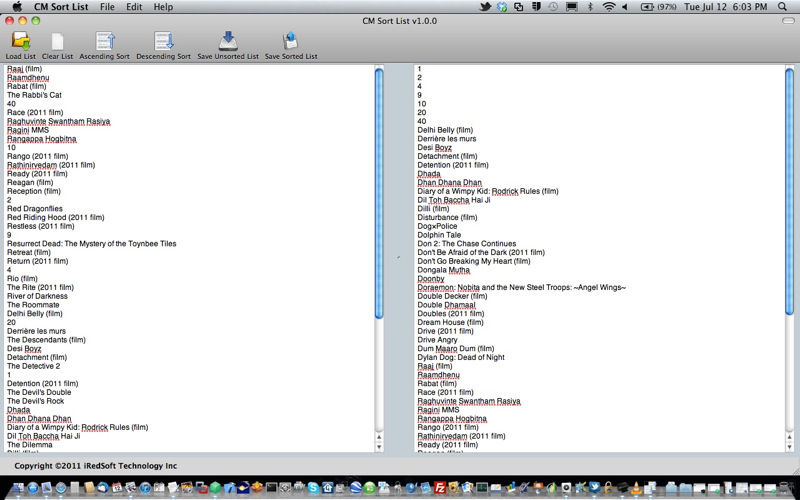Image resolution: width=800 pixels, height=500 pixels.
Task: Click the left list's scroll up arrow
Action: pos(379,437)
